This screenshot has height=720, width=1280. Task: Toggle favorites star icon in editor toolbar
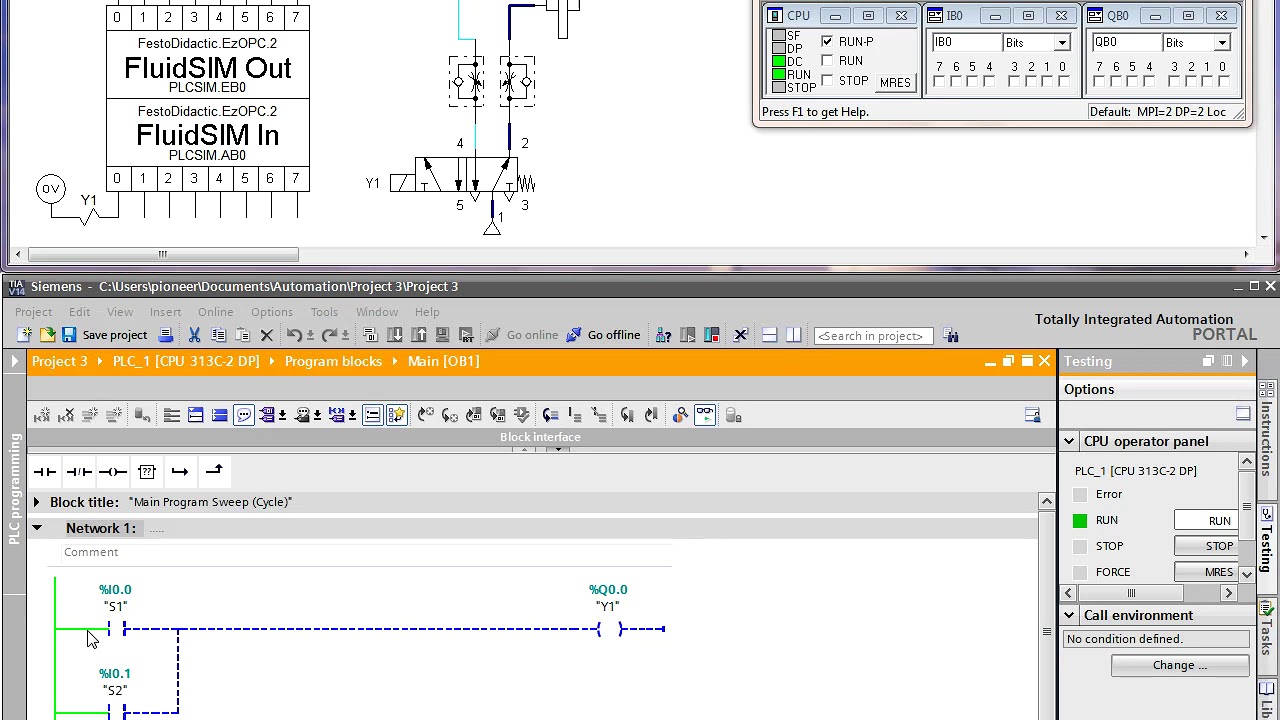tap(396, 415)
